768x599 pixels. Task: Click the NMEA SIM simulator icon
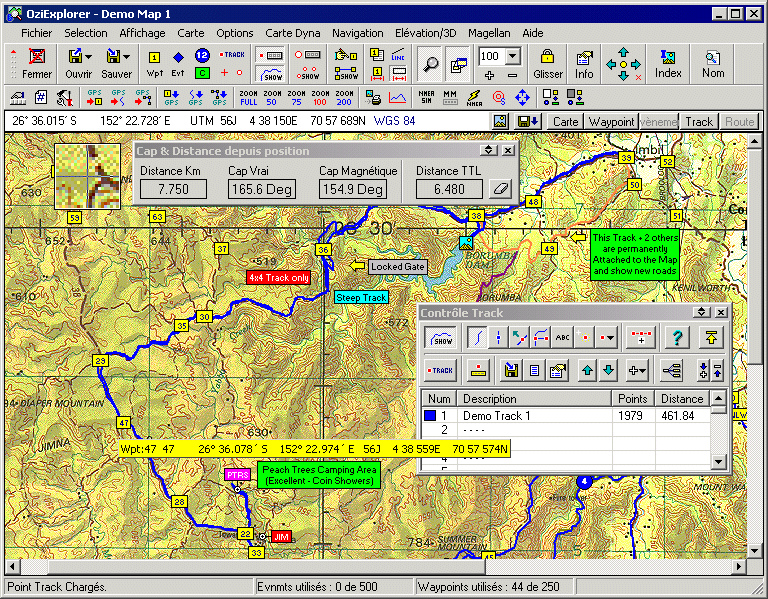click(426, 97)
